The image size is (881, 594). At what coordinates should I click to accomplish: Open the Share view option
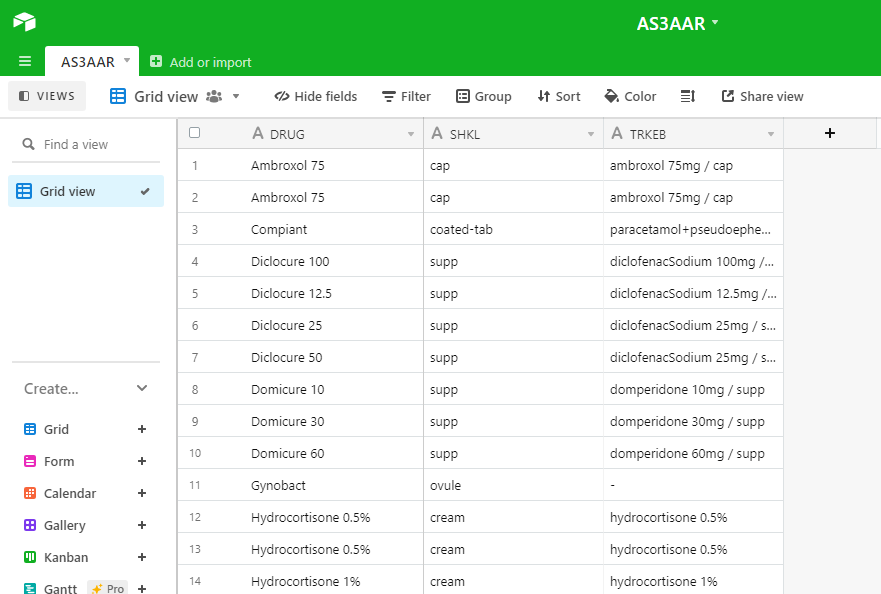tap(762, 97)
